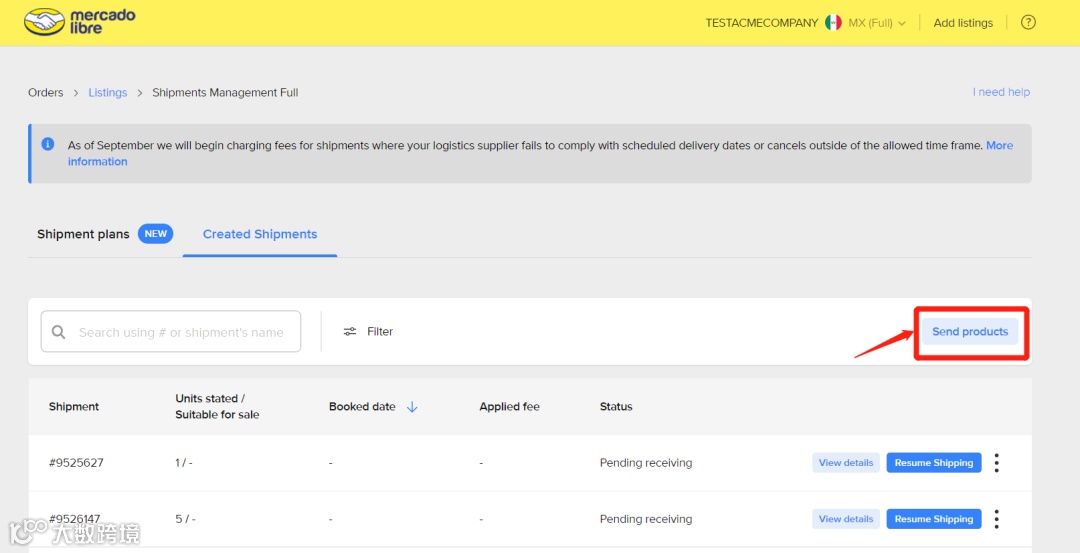Click the Booked date column header
The width and height of the screenshot is (1080, 553).
(362, 406)
